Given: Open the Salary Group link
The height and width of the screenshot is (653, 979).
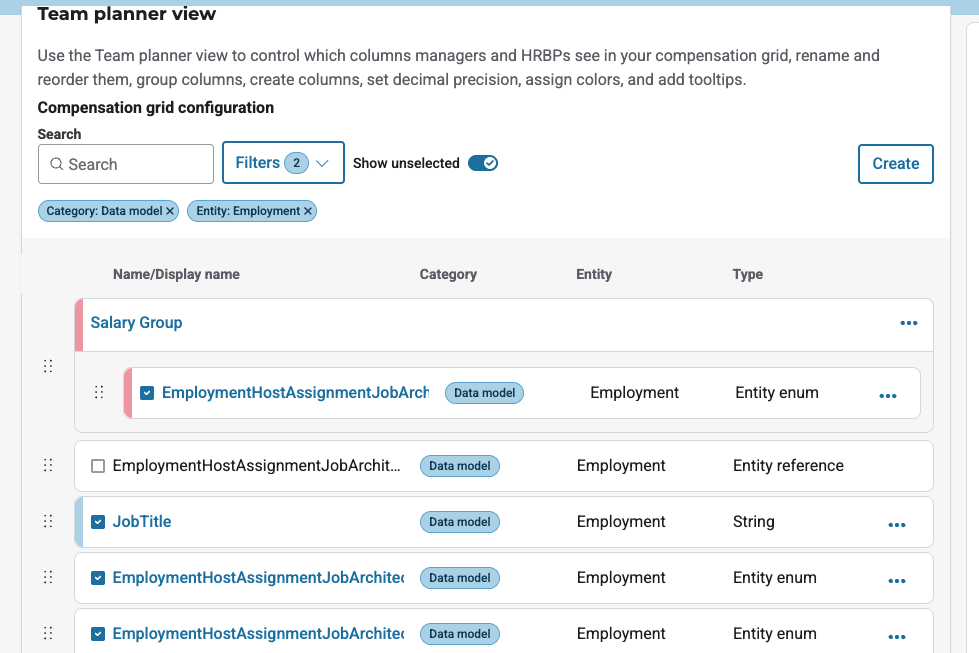Looking at the screenshot, I should pos(136,323).
